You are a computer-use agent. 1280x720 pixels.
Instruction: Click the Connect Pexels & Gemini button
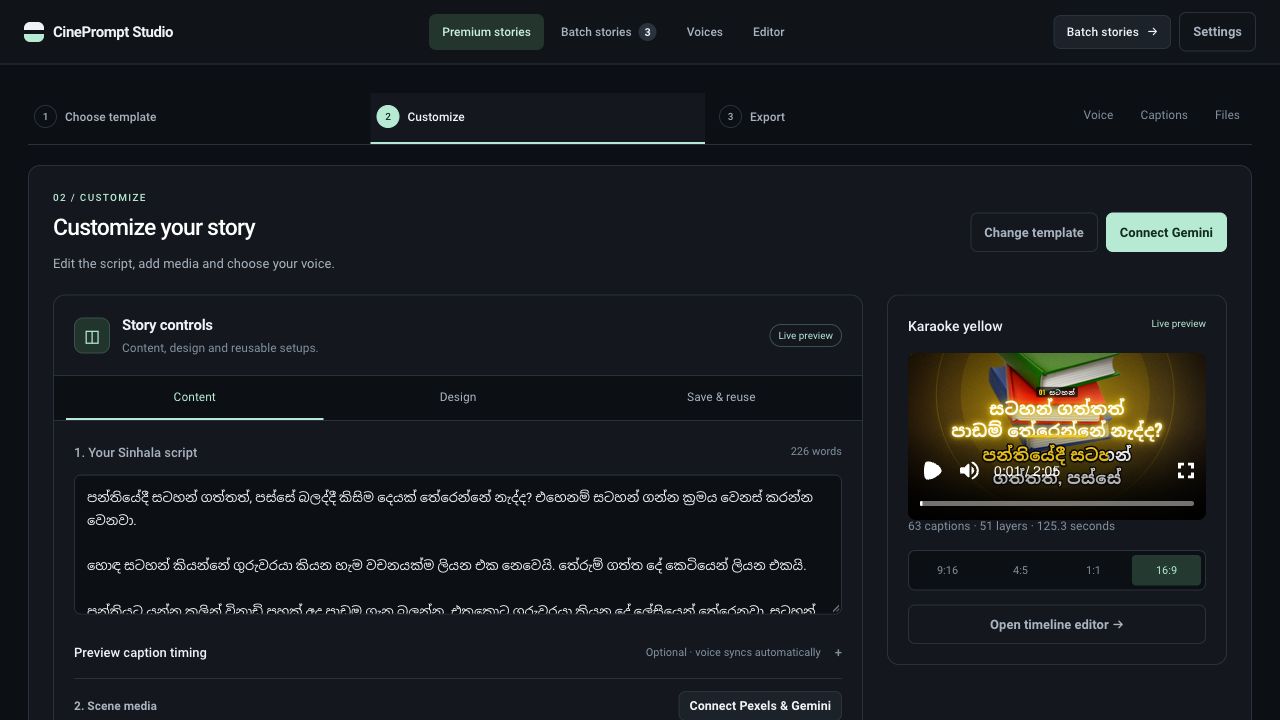[x=760, y=706]
